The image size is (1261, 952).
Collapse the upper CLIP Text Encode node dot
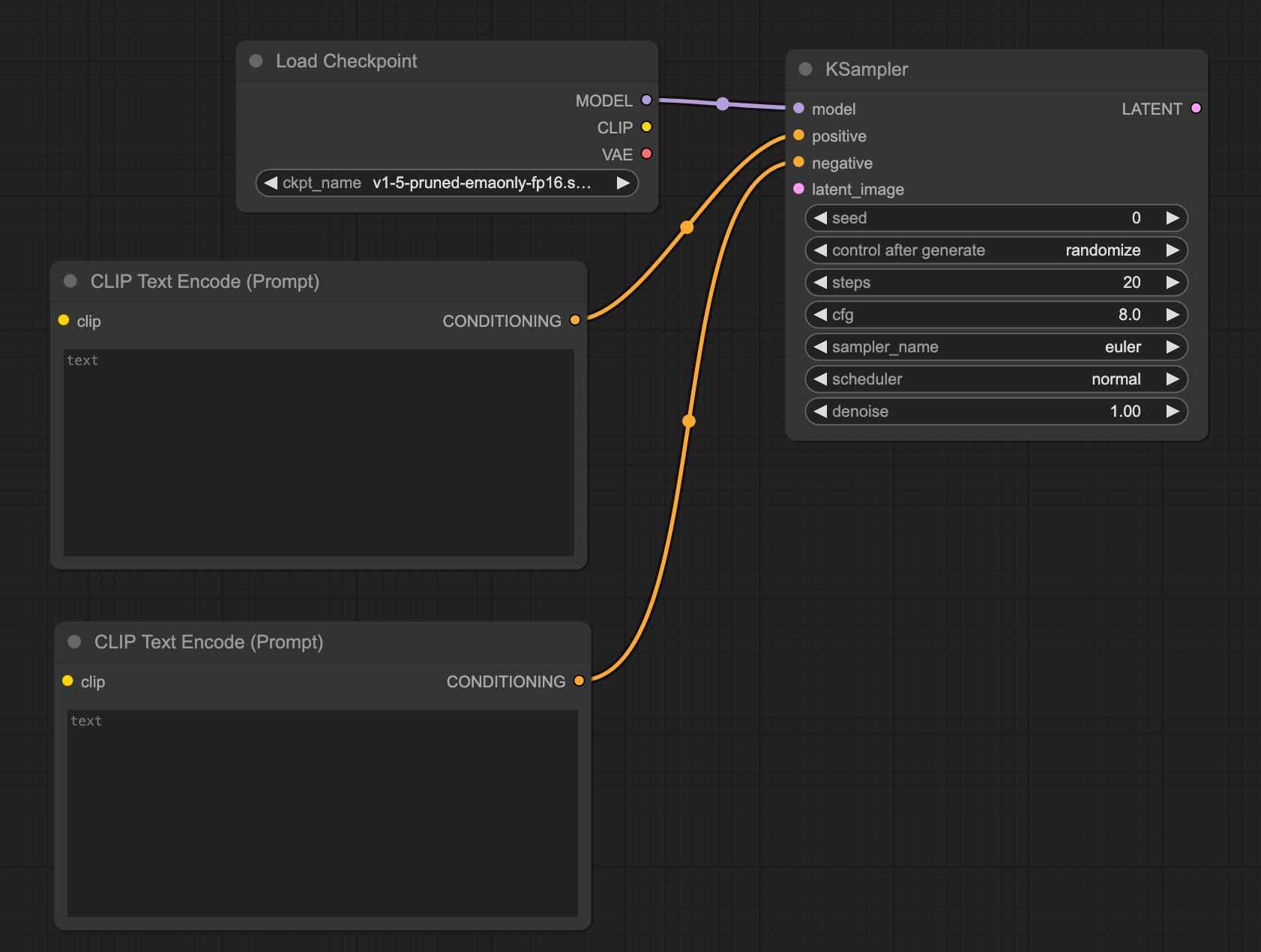[x=70, y=281]
